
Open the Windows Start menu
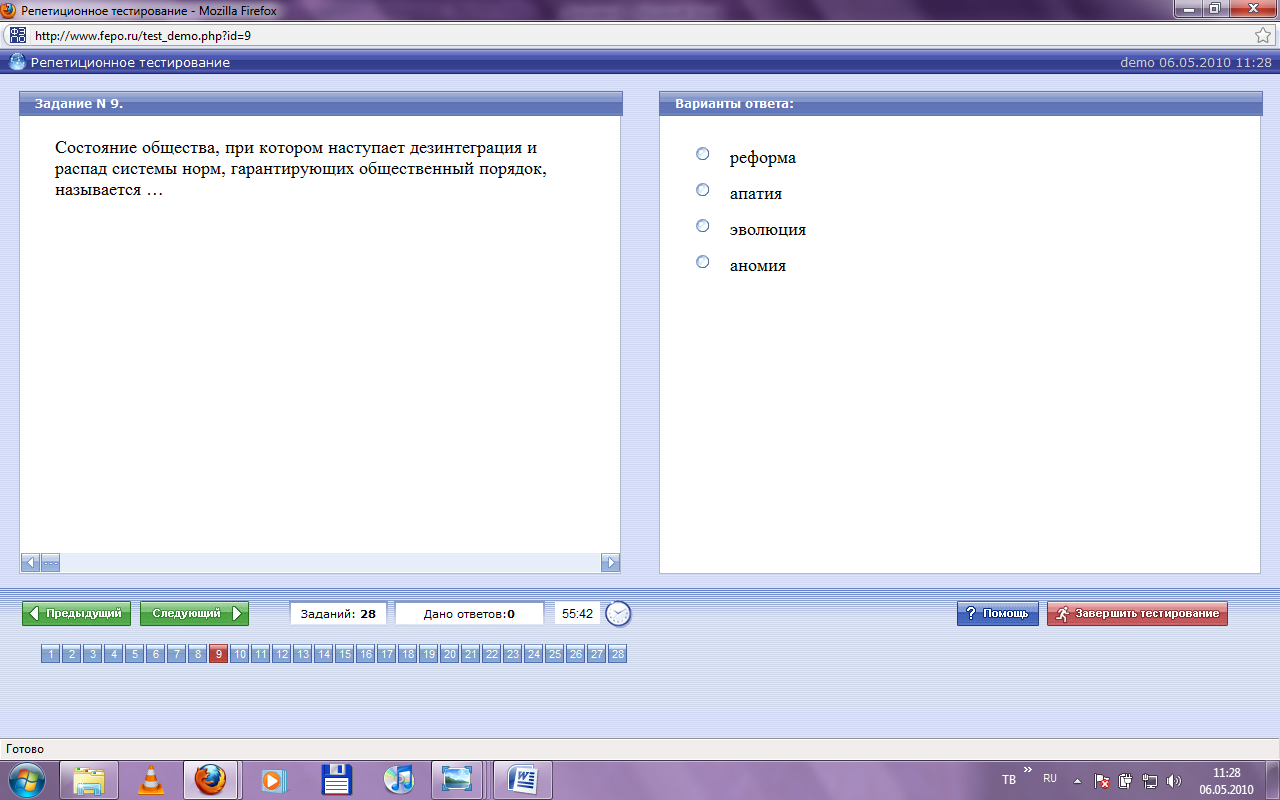coord(27,779)
